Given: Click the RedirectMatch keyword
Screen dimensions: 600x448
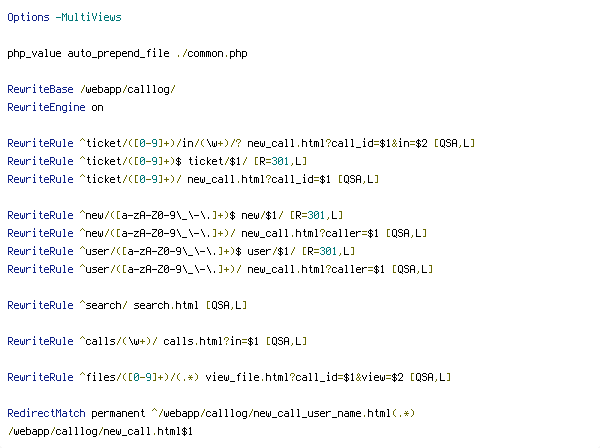Looking at the screenshot, I should pos(46,414).
